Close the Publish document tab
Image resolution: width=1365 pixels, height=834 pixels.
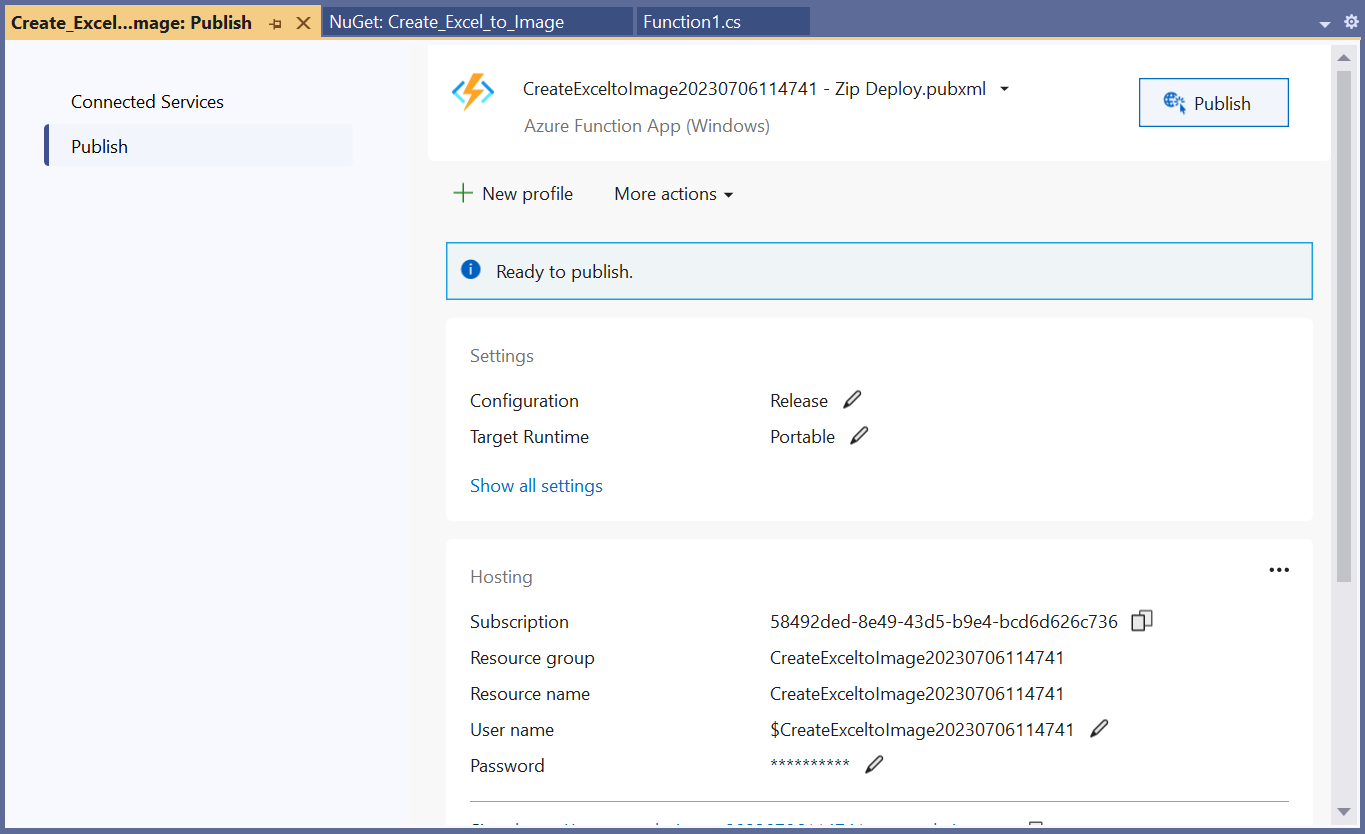pyautogui.click(x=304, y=23)
